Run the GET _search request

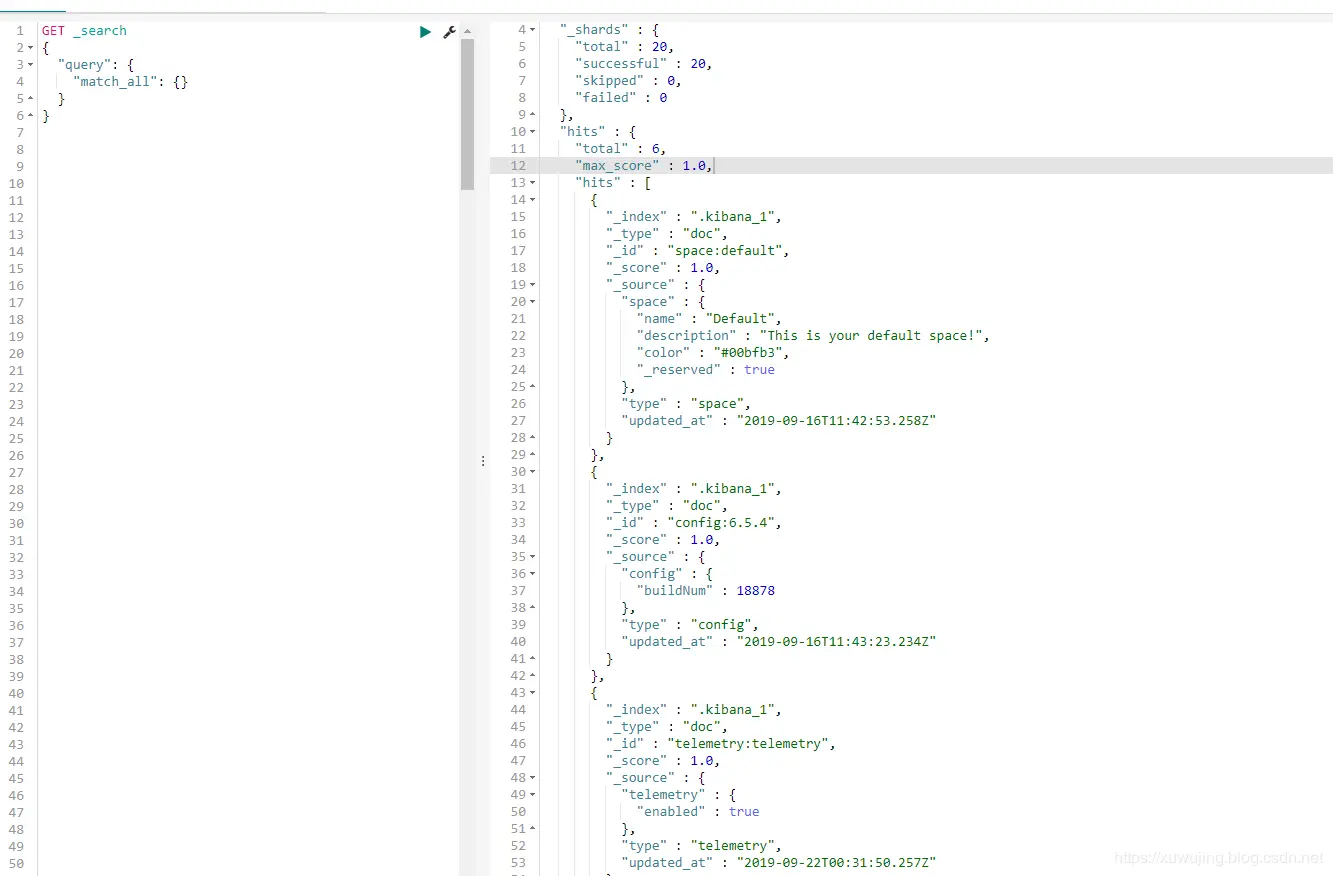click(425, 32)
